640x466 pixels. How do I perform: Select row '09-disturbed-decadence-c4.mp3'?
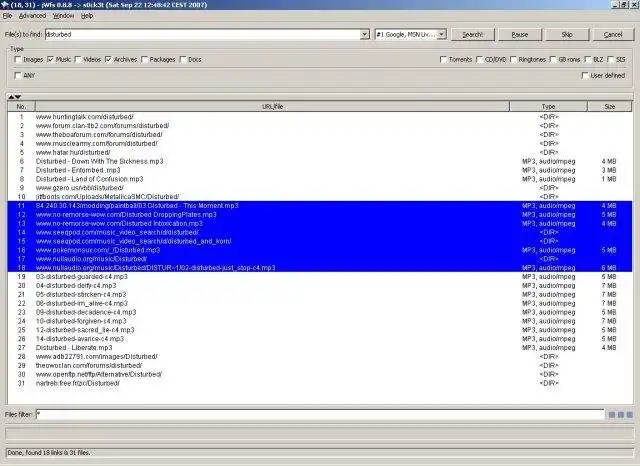pyautogui.click(x=320, y=312)
